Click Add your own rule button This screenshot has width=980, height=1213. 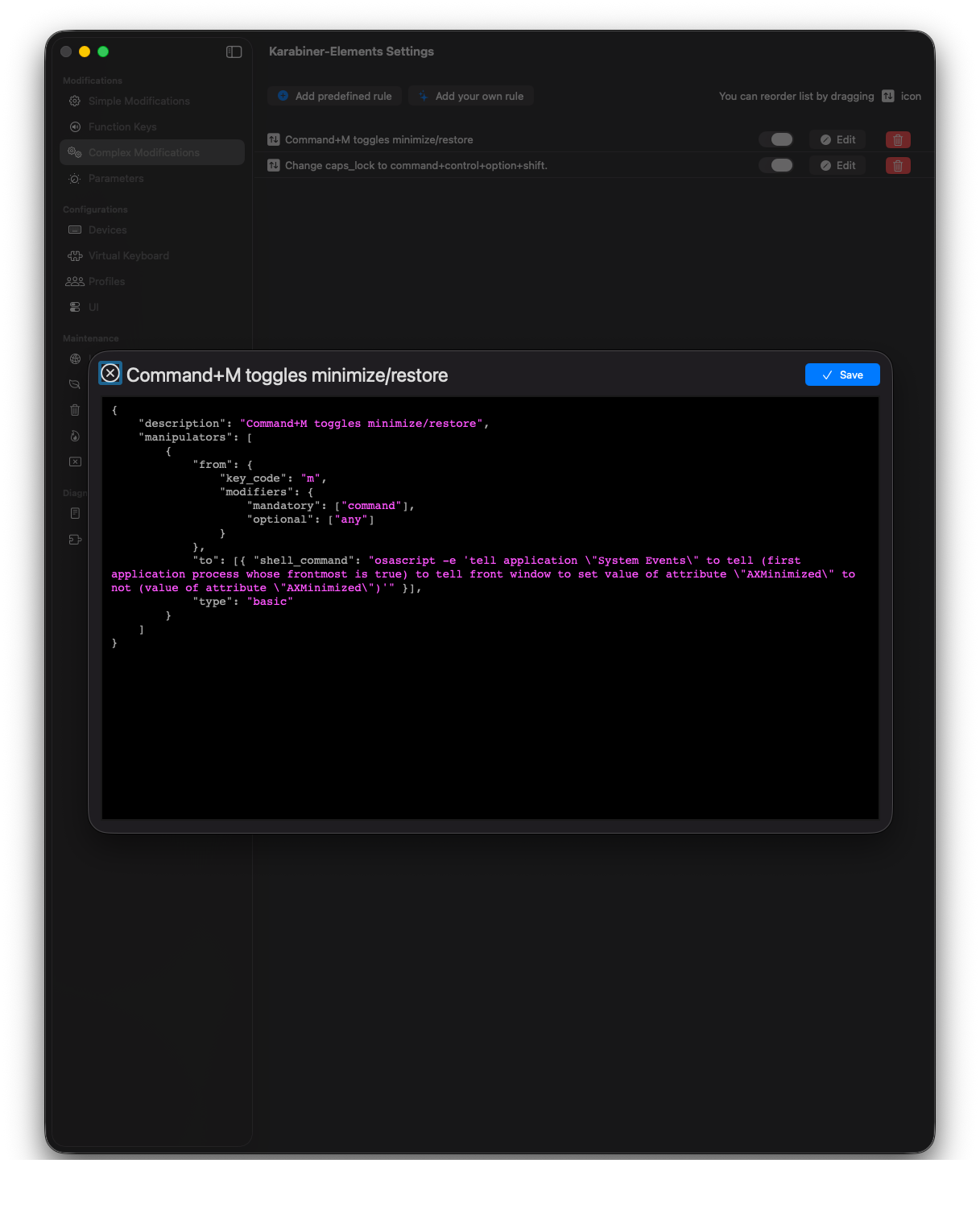tap(471, 96)
